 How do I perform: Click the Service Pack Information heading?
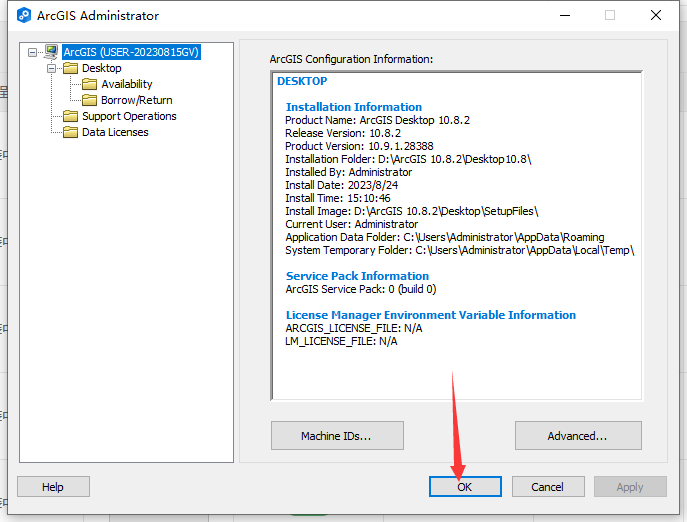(357, 276)
